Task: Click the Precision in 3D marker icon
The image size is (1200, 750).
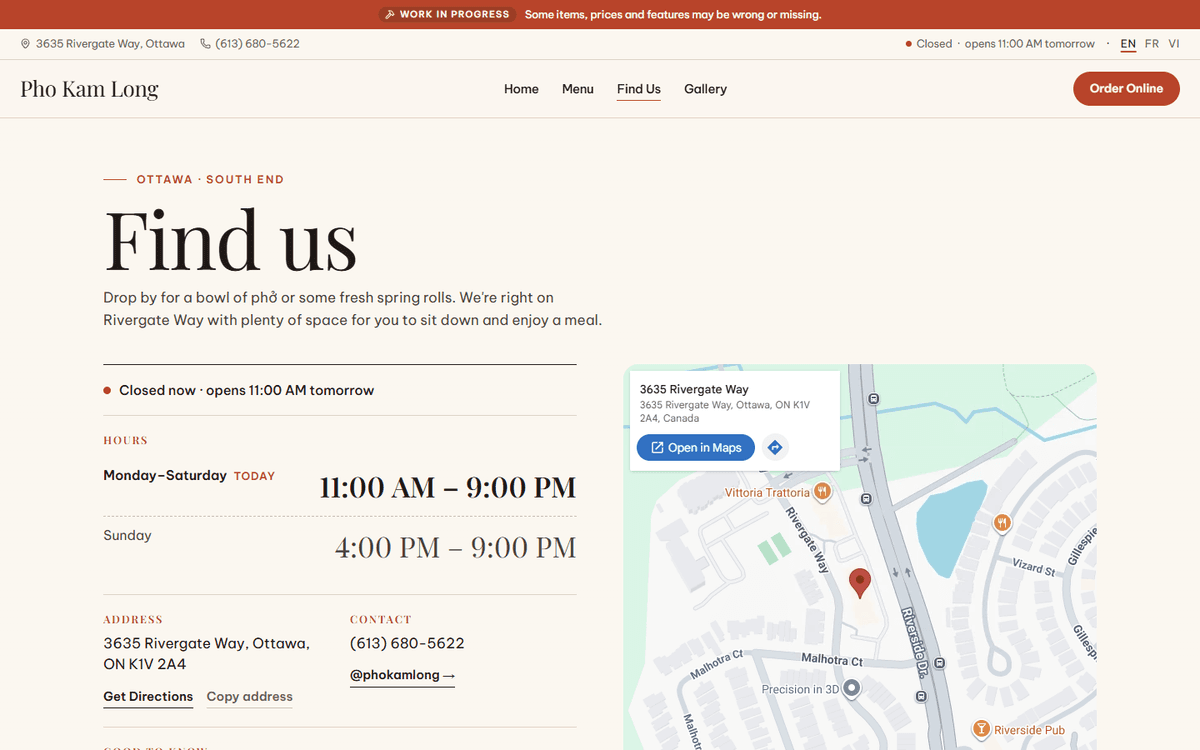Action: pos(852,688)
